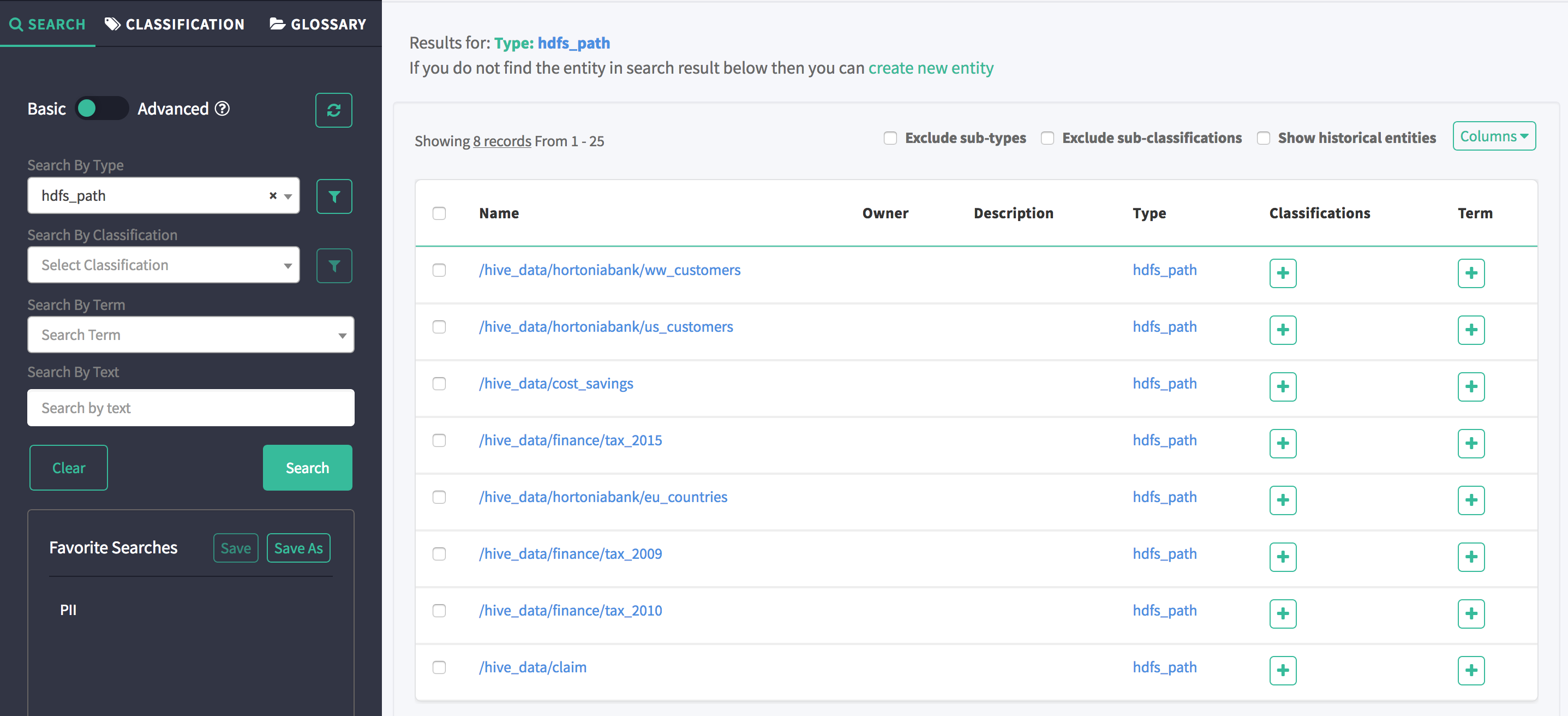Add classification to /hive_data/claim row
Image resolution: width=1568 pixels, height=716 pixels.
1282,670
